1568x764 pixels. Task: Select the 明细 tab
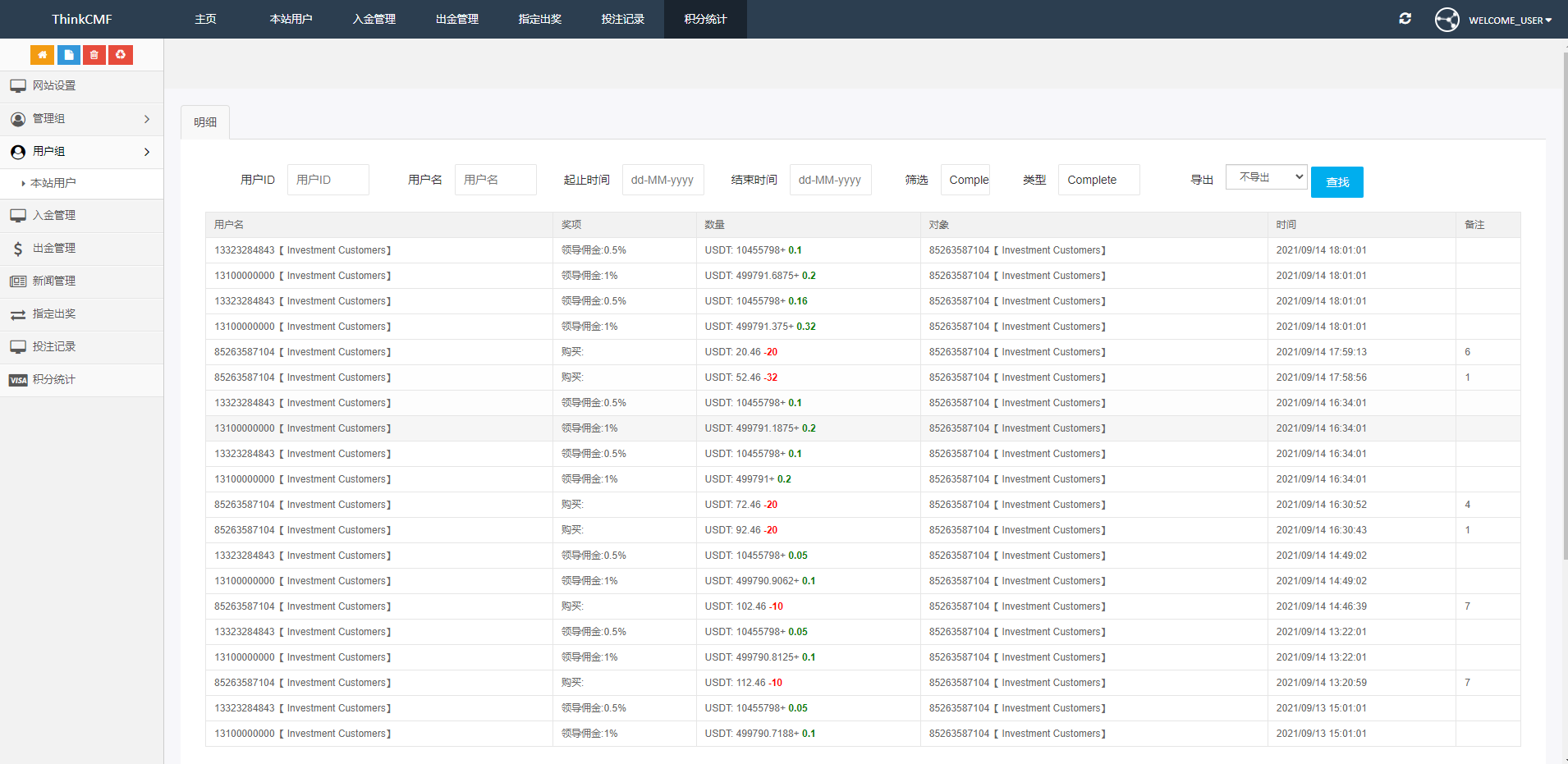coord(204,121)
